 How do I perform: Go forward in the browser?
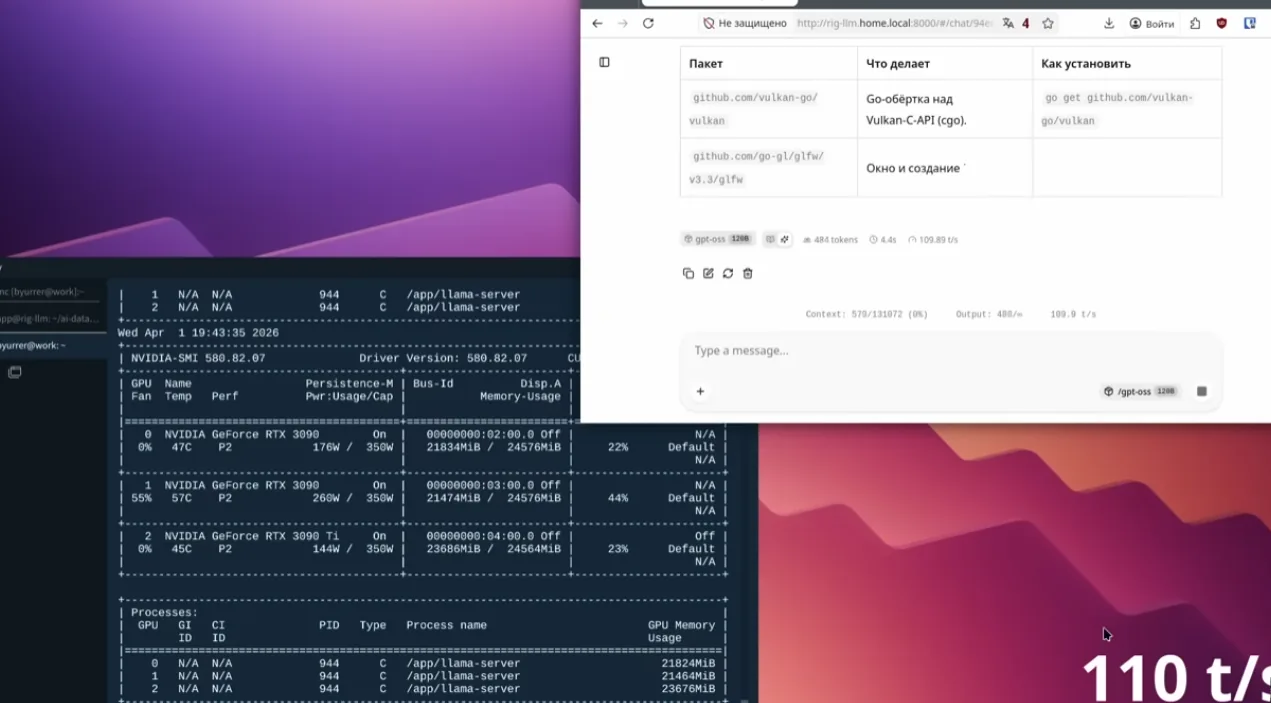click(622, 23)
